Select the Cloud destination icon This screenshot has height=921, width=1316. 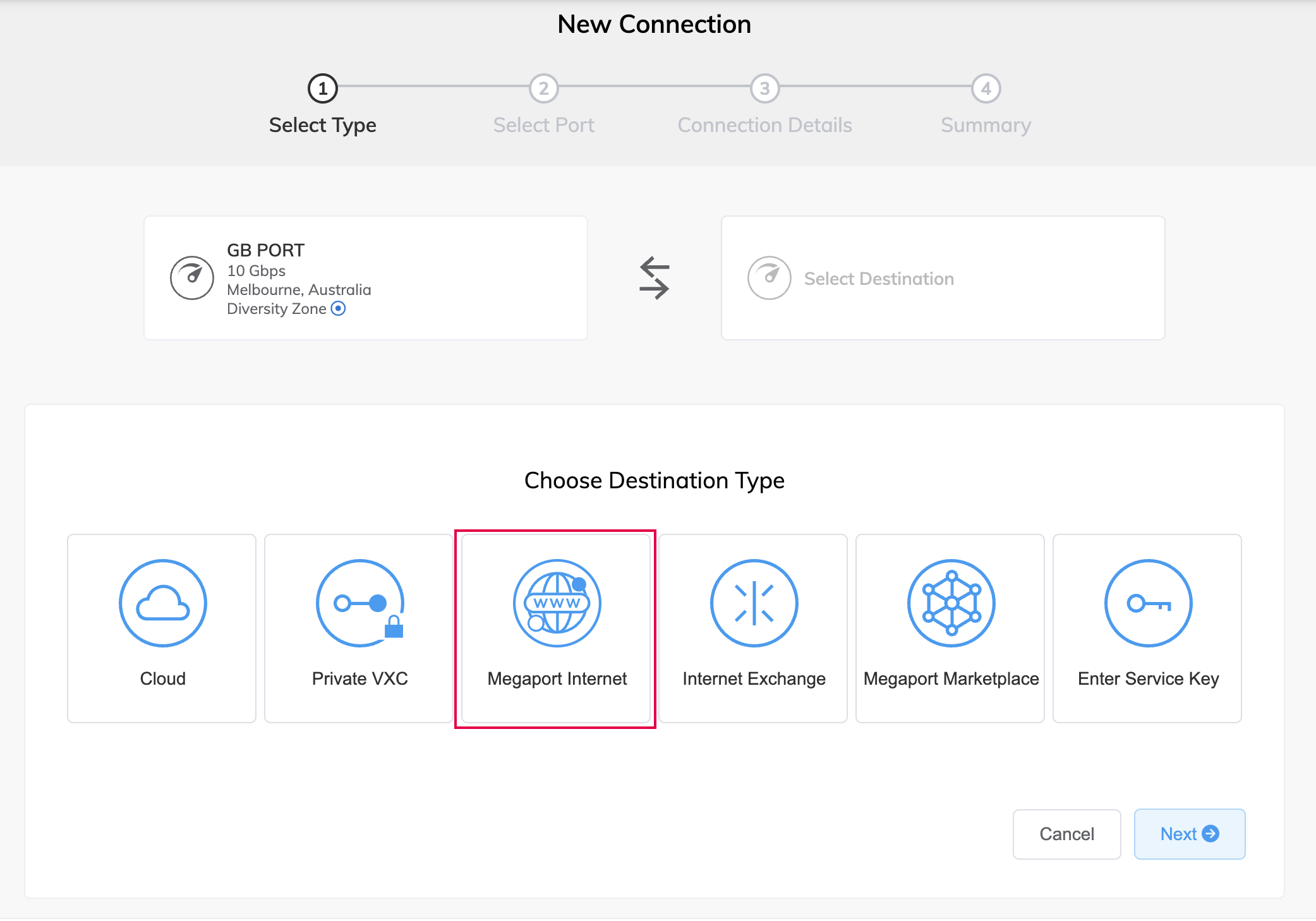[x=162, y=603]
